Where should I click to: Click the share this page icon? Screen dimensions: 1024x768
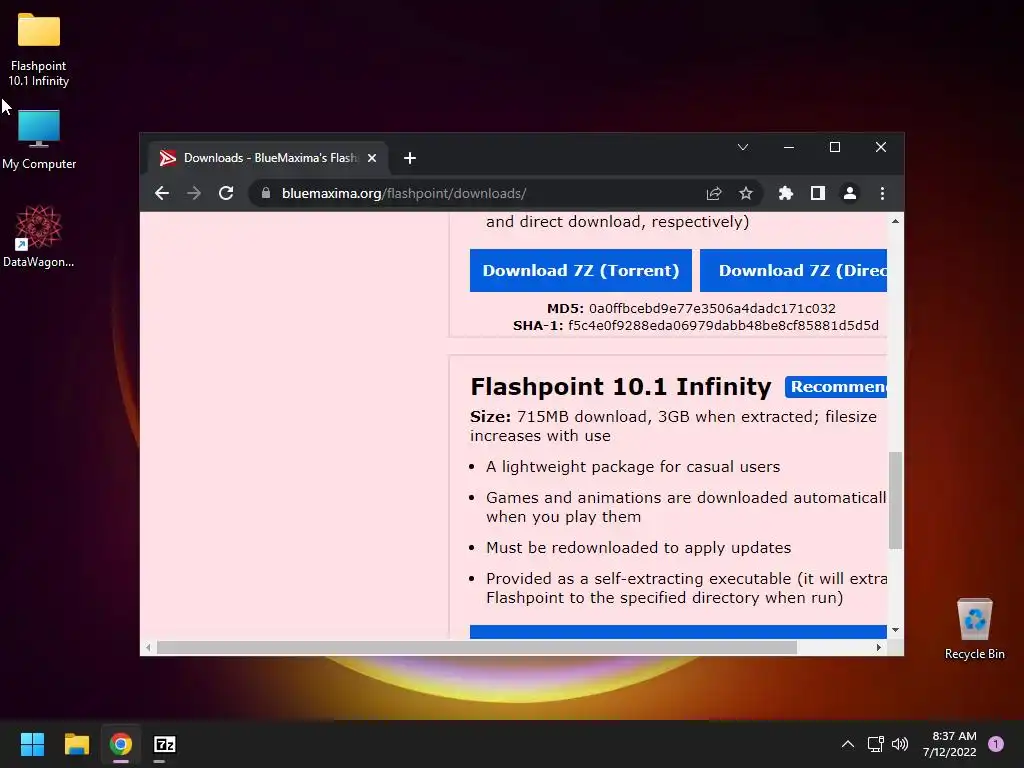(x=714, y=193)
